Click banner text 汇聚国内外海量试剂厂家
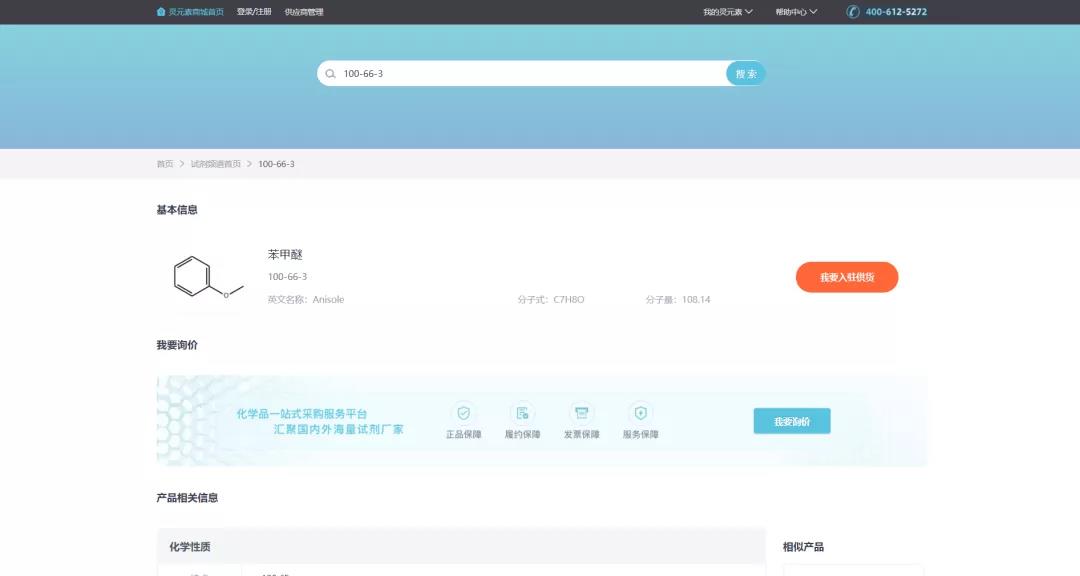Viewport: 1080px width, 576px height. click(x=338, y=429)
